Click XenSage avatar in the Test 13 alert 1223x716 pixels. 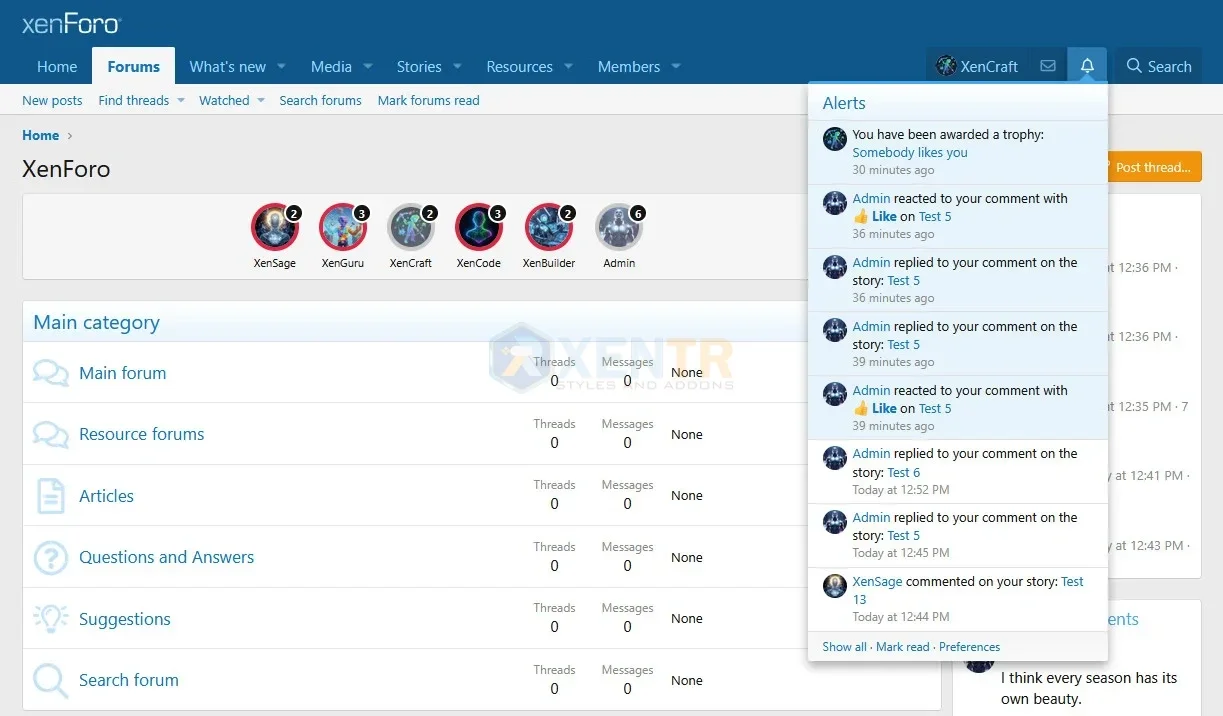point(835,586)
